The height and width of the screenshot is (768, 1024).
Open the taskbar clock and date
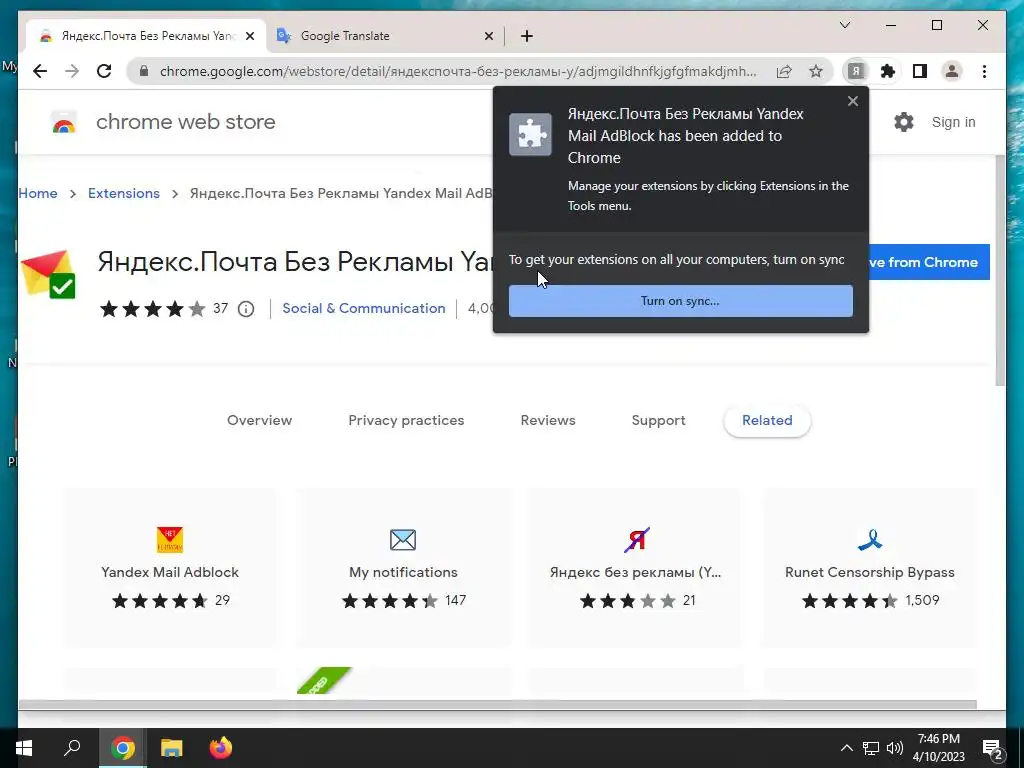point(938,748)
